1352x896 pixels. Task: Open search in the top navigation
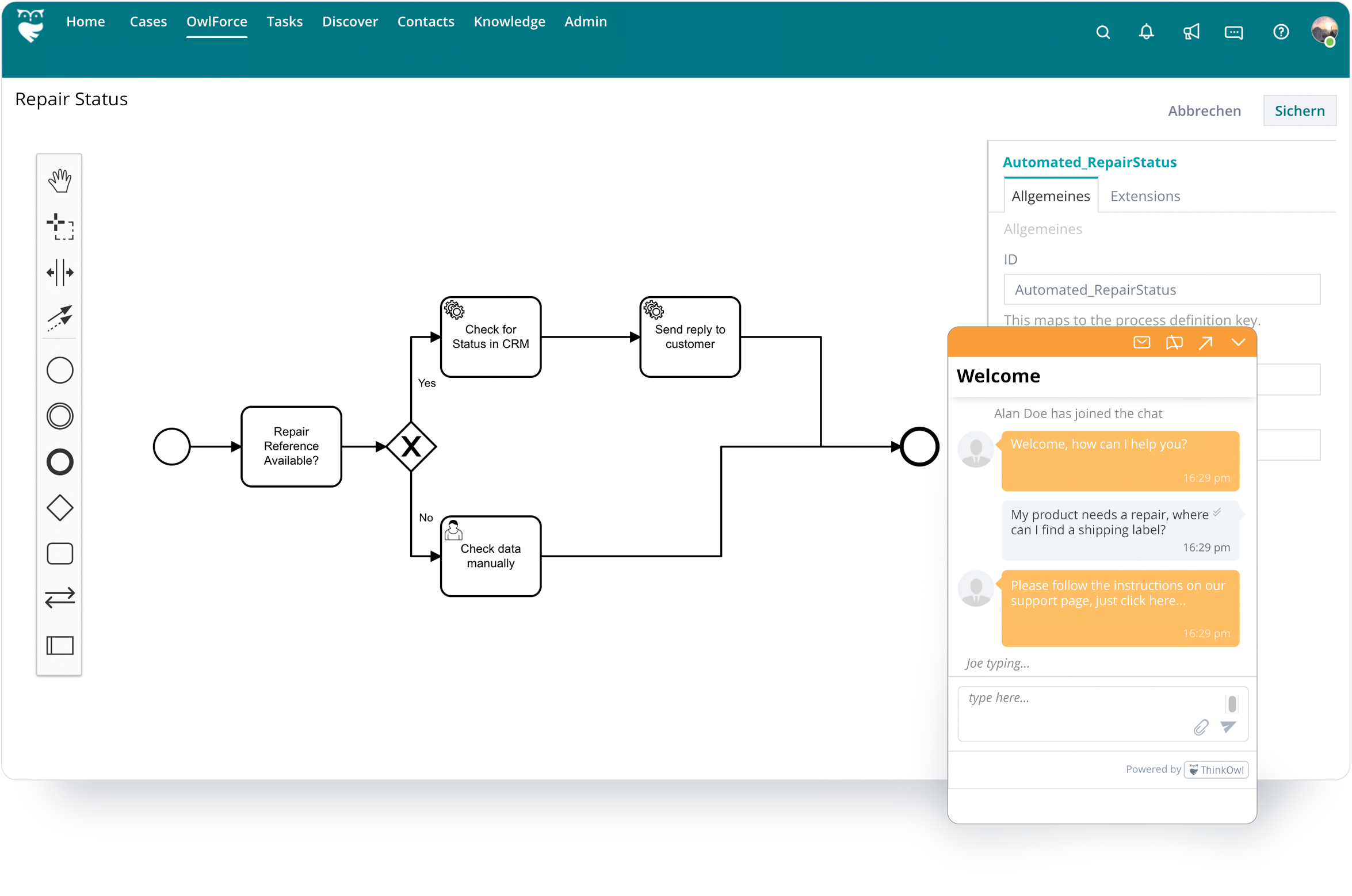point(1103,32)
